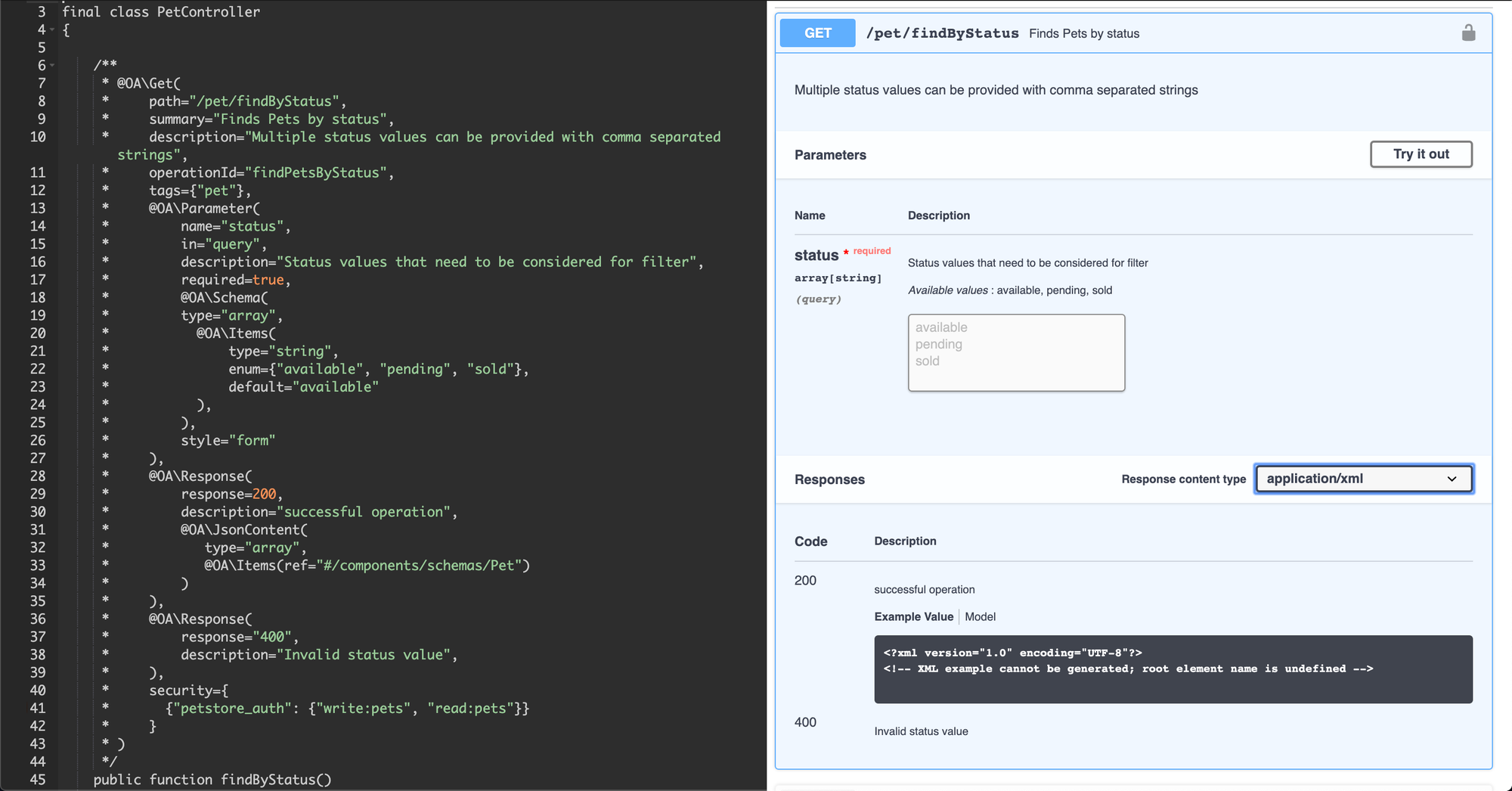1512x791 pixels.
Task: Click the XML example code block
Action: 1173,669
